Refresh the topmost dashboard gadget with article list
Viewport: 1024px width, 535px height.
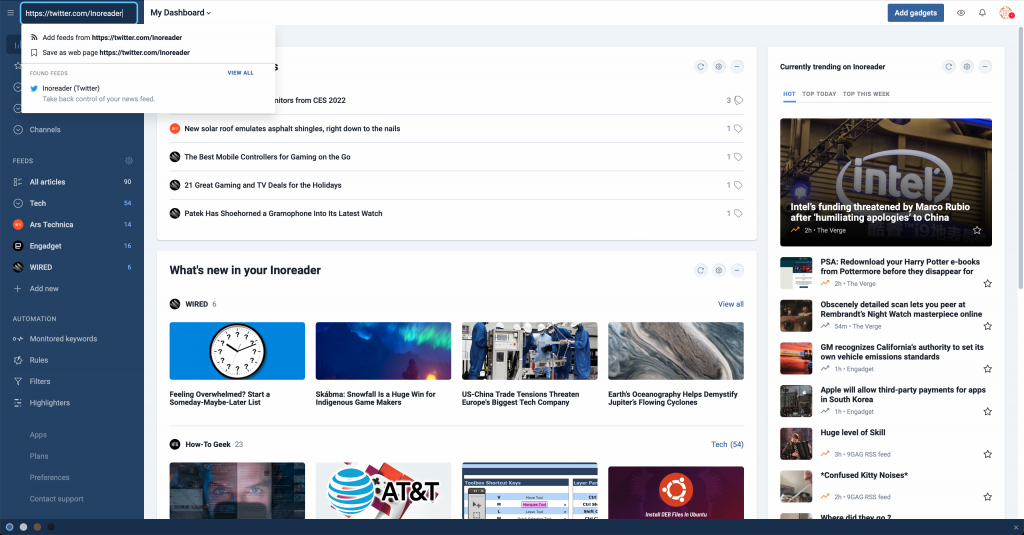[x=701, y=67]
